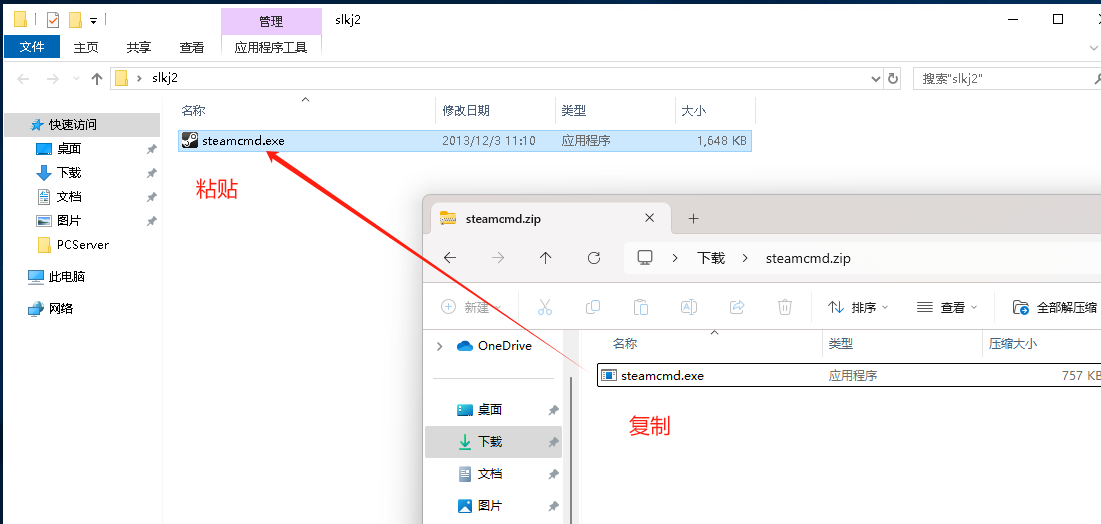Click the slkj2 address bar path

click(166, 79)
